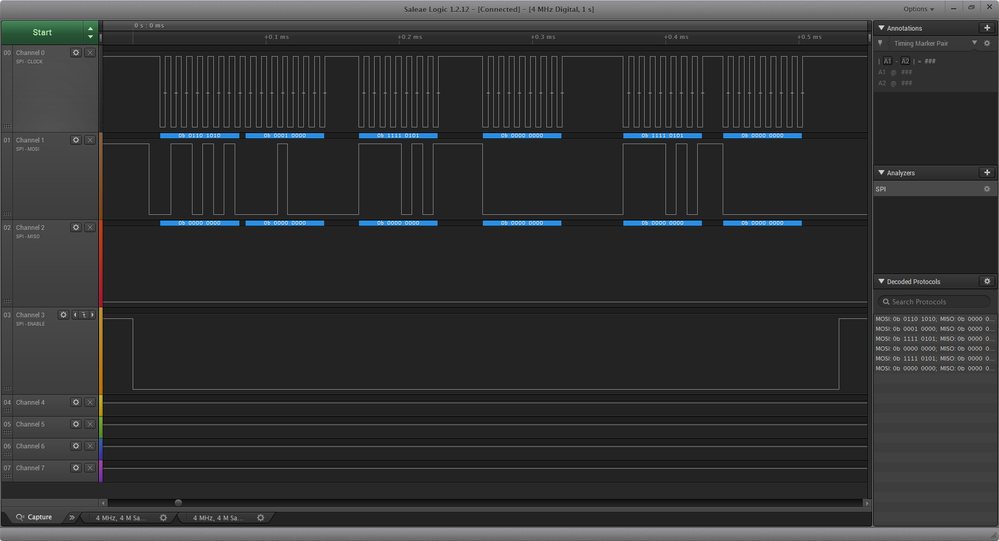Open Channel 5 settings gear

click(76, 424)
